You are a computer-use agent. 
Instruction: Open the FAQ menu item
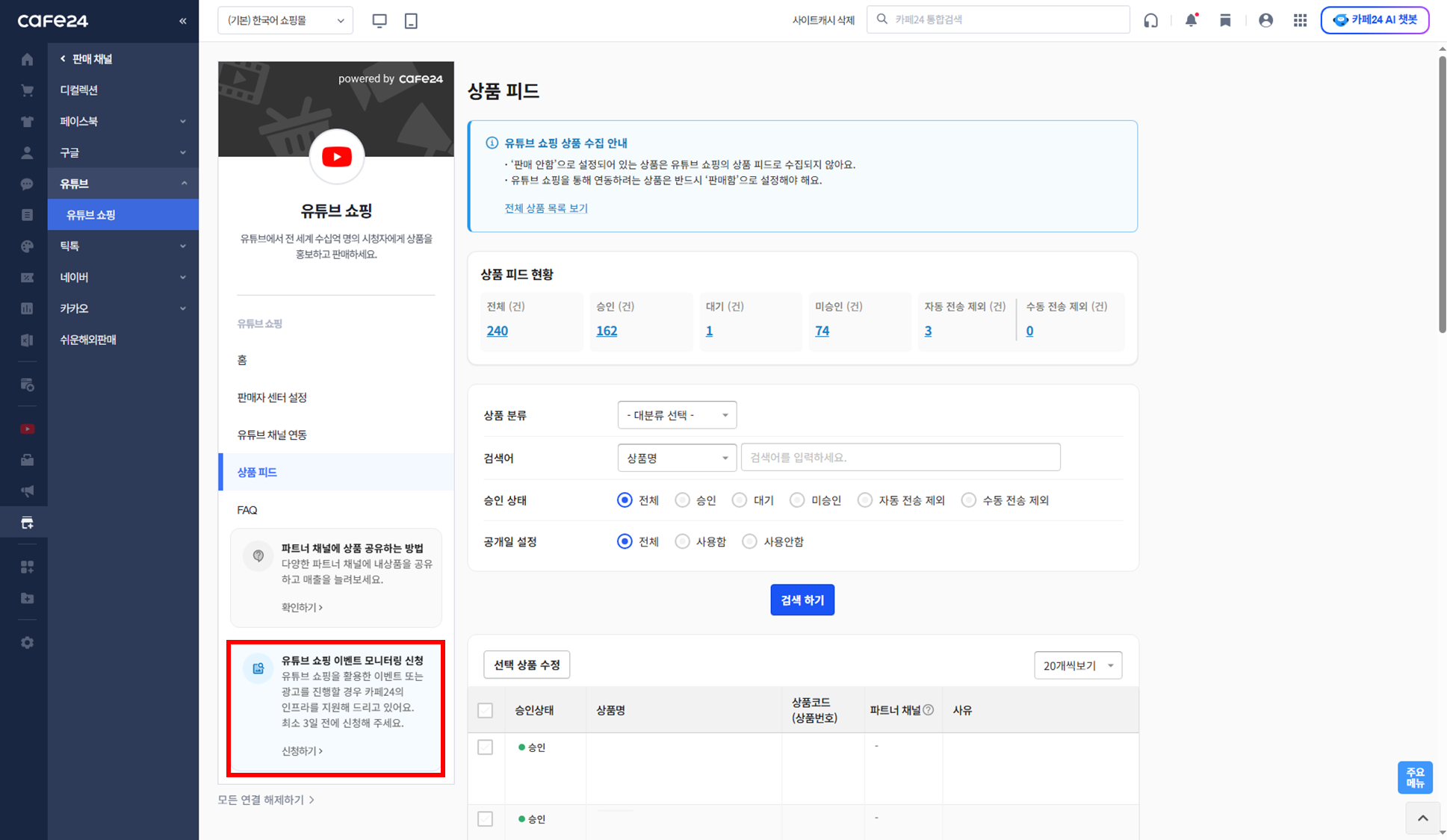[x=247, y=510]
